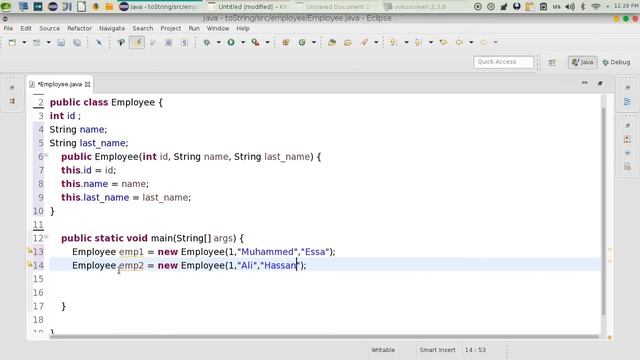Viewport: 640px width, 360px height.
Task: Click the New Java Package icon
Action: (286, 42)
